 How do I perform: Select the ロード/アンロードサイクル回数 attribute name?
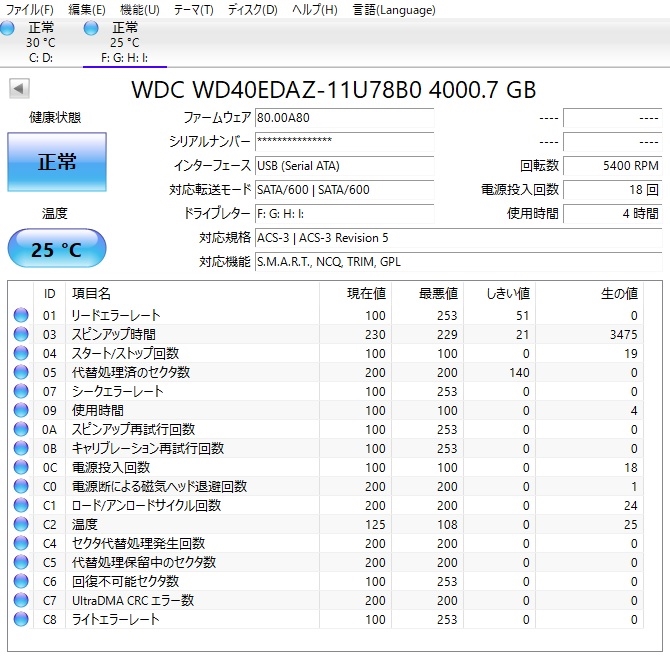(146, 505)
